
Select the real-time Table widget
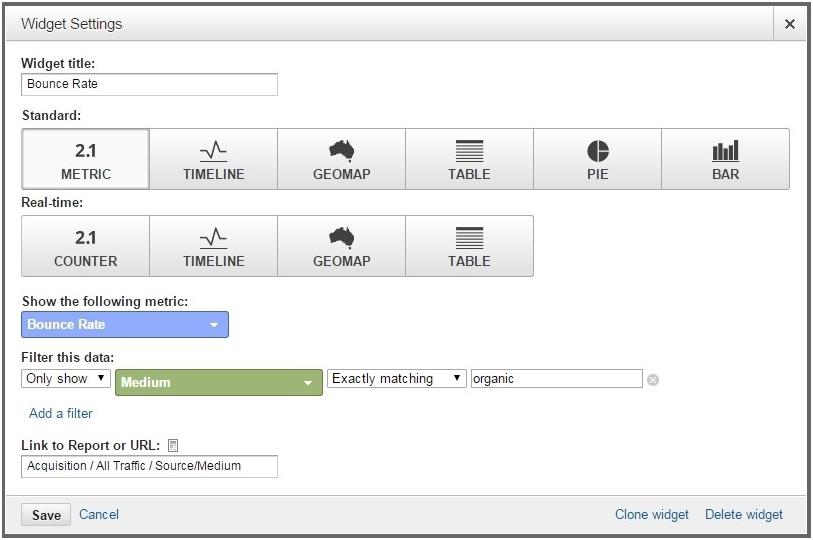coord(469,246)
